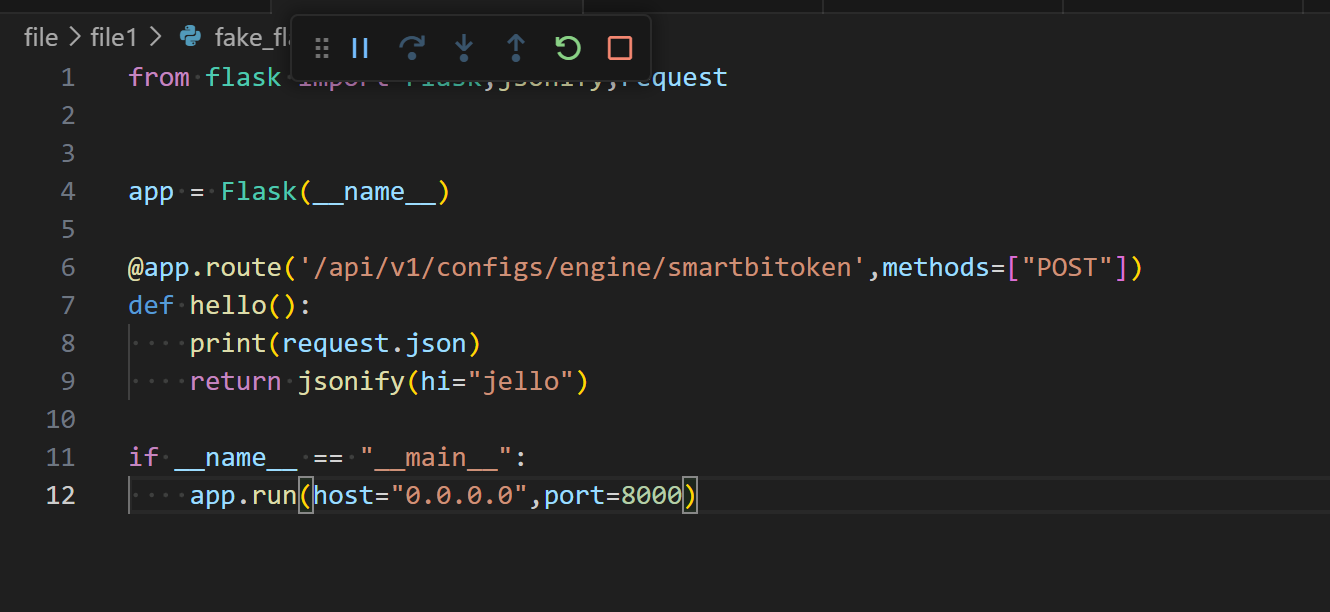
Task: Click line number 1 in the gutter
Action: tap(67, 77)
